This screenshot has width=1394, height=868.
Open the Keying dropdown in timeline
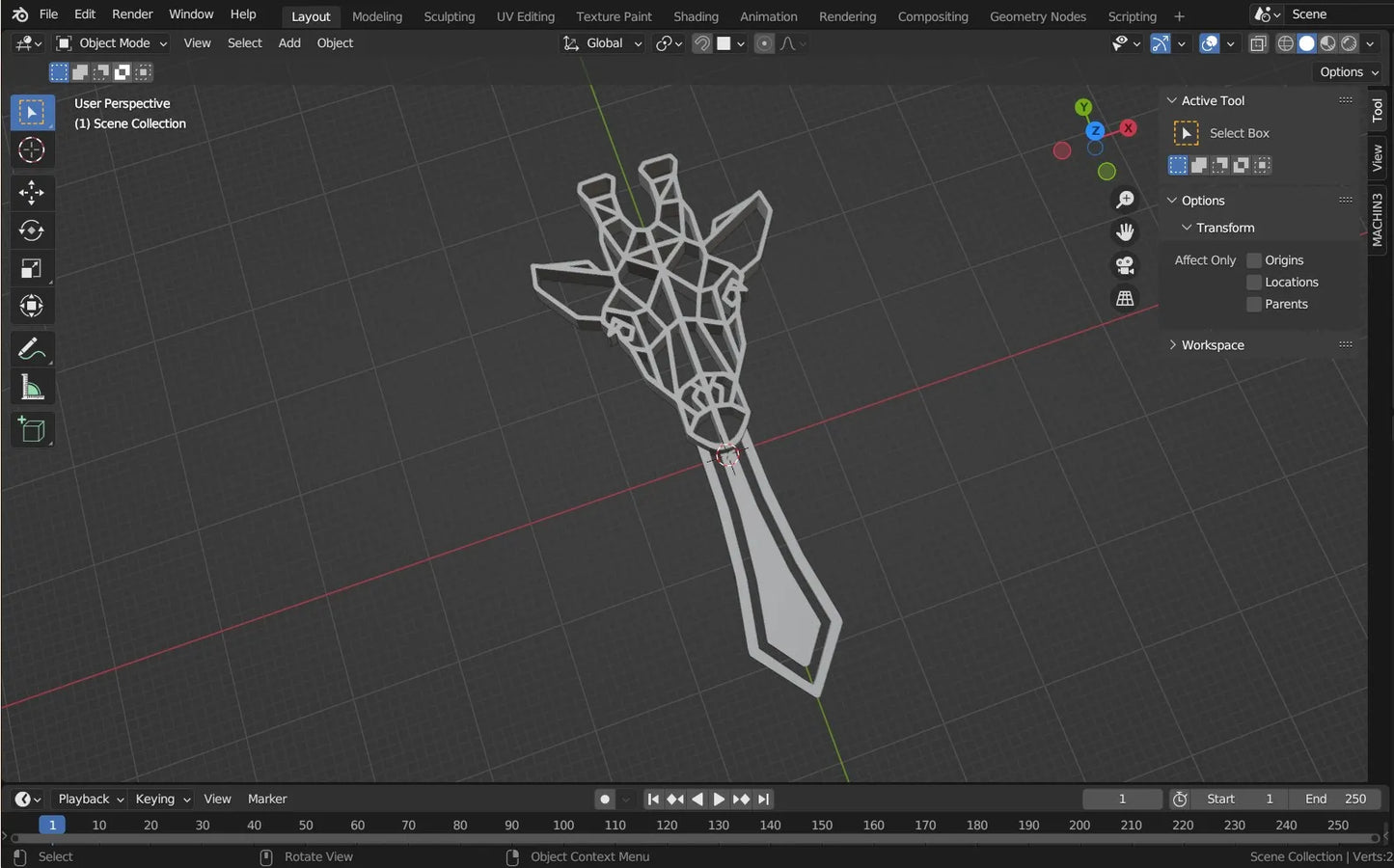coord(162,800)
